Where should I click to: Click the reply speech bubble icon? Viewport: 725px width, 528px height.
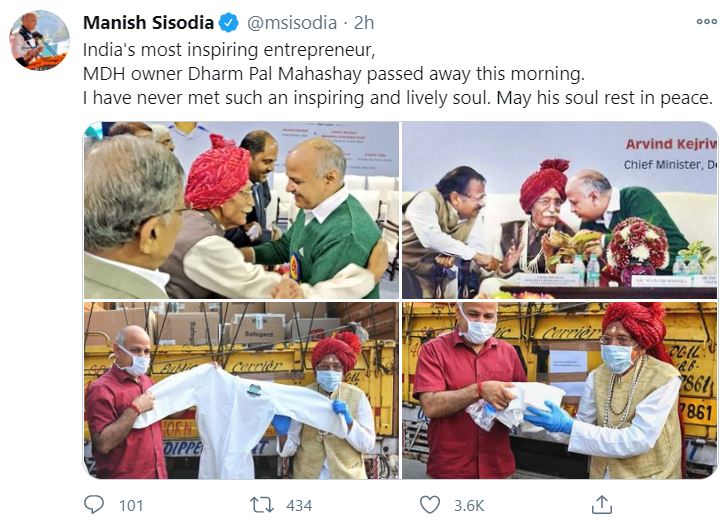(x=94, y=505)
